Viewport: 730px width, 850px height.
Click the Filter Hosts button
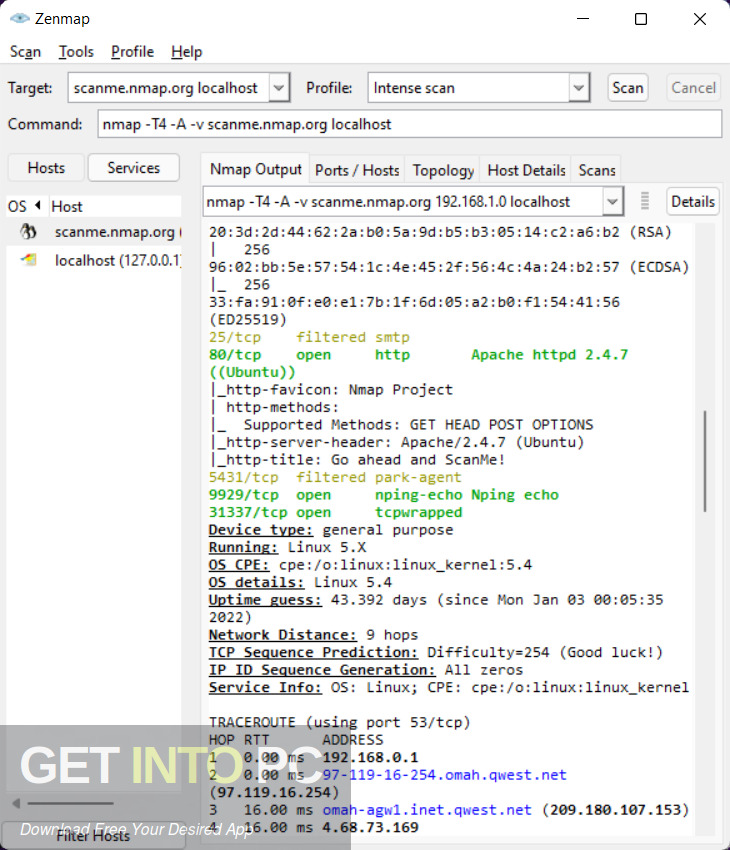coord(93,836)
